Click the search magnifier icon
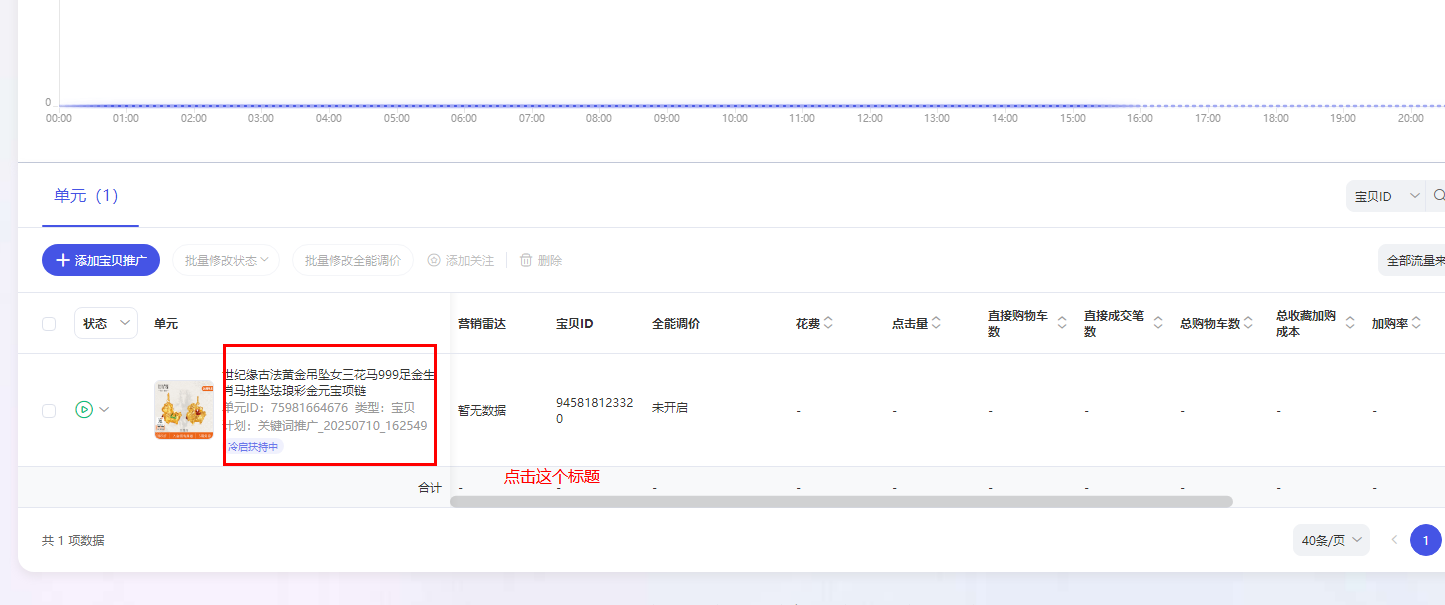Screen dimensions: 1445x605 click(1439, 196)
